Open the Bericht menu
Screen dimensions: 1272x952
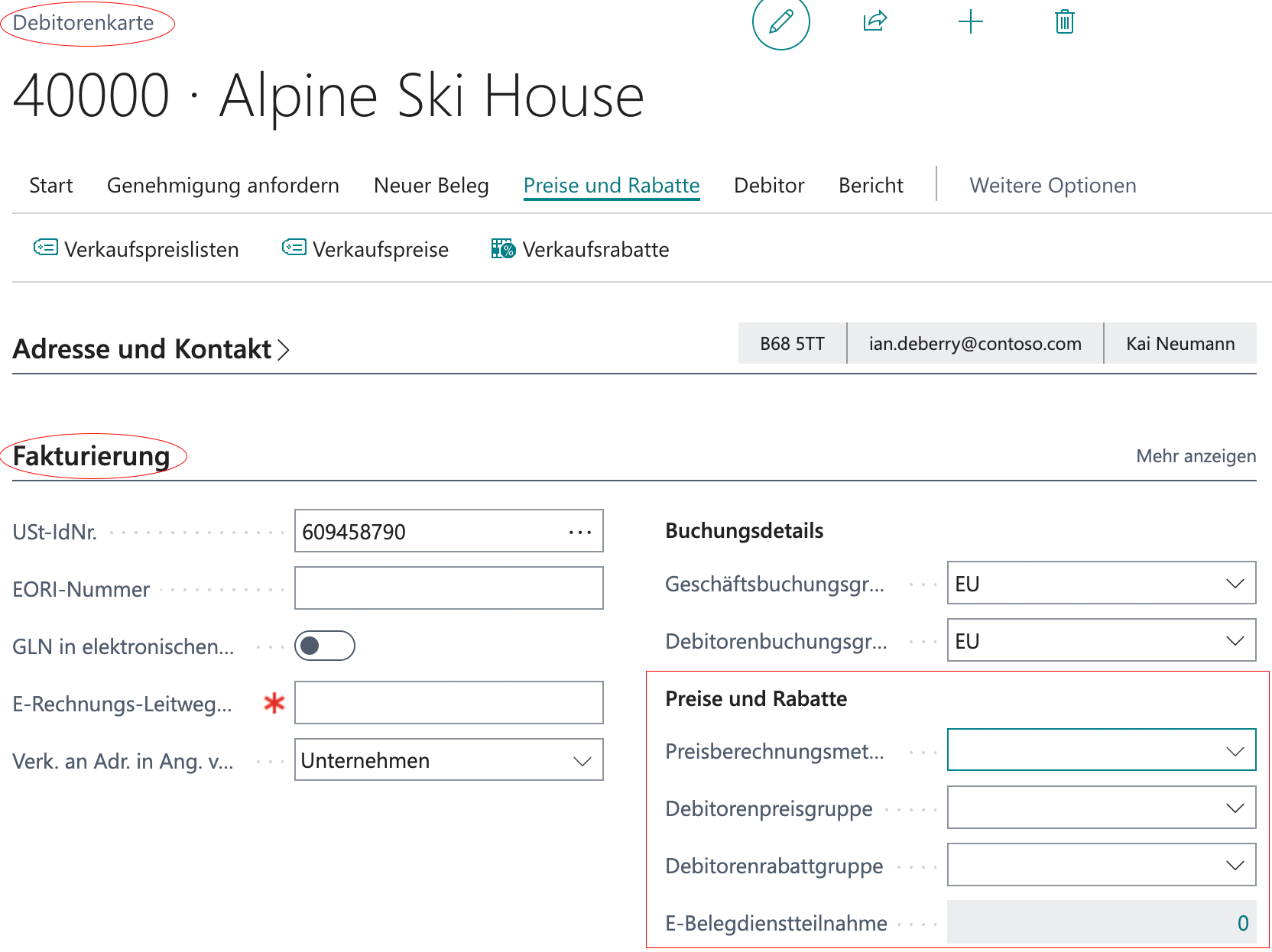871,186
